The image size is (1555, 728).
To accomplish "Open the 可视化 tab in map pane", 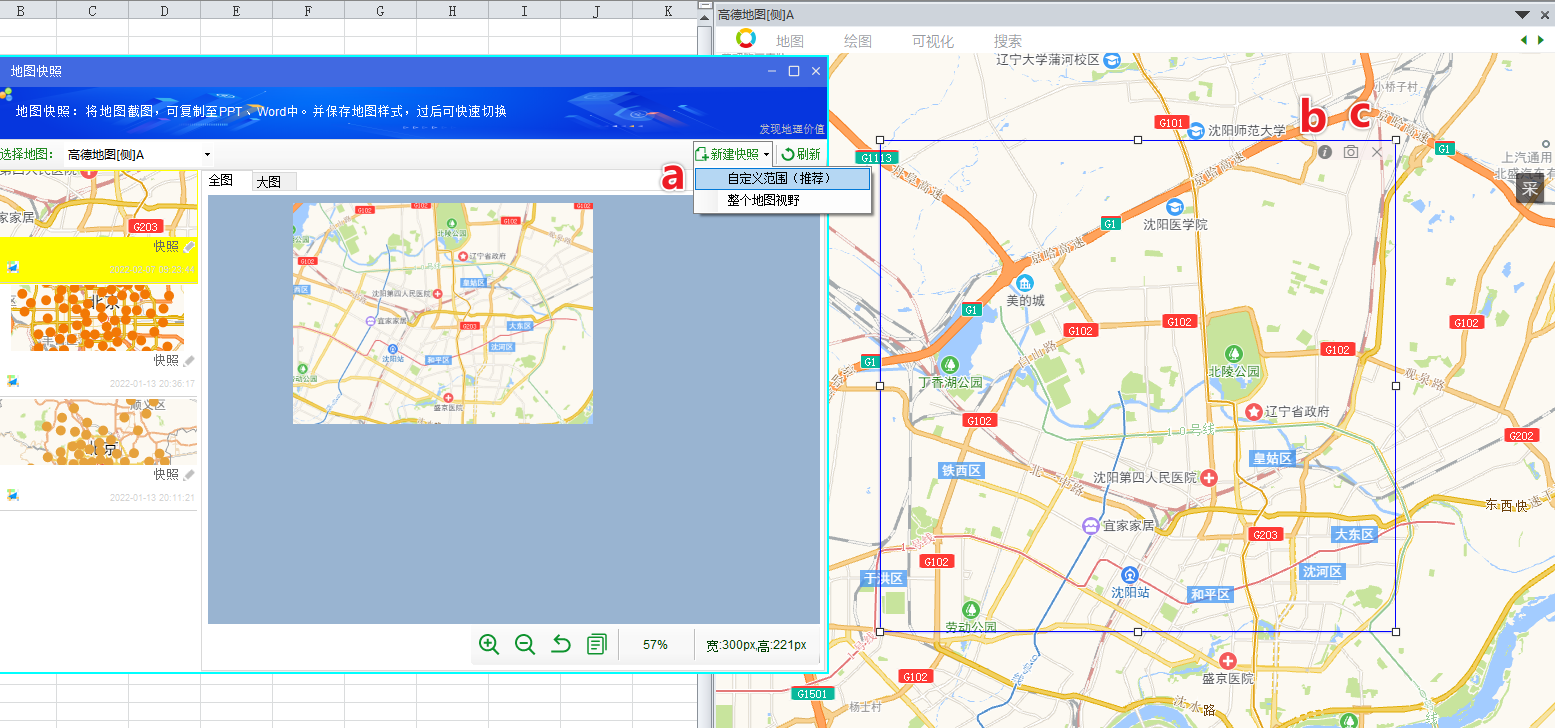I will [x=933, y=41].
